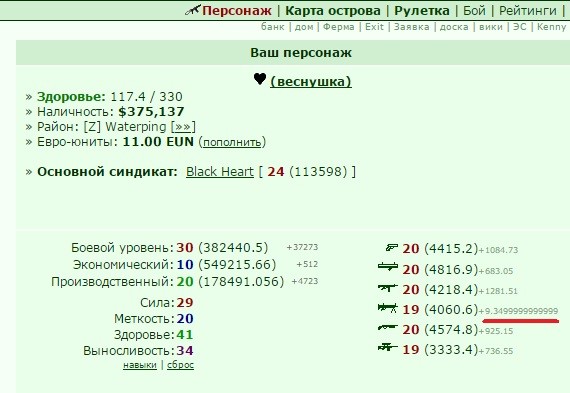Click economic experience (549215.66)
The width and height of the screenshot is (570, 393).
(x=237, y=264)
